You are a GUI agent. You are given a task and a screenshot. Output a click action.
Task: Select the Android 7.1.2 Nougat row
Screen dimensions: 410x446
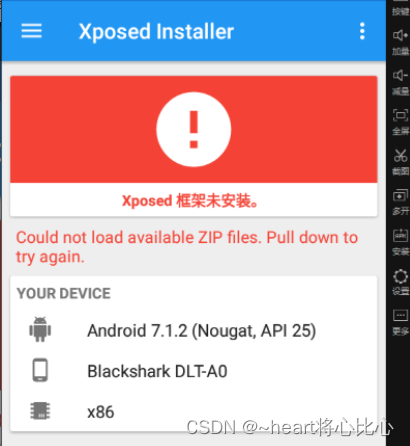pyautogui.click(x=194, y=331)
